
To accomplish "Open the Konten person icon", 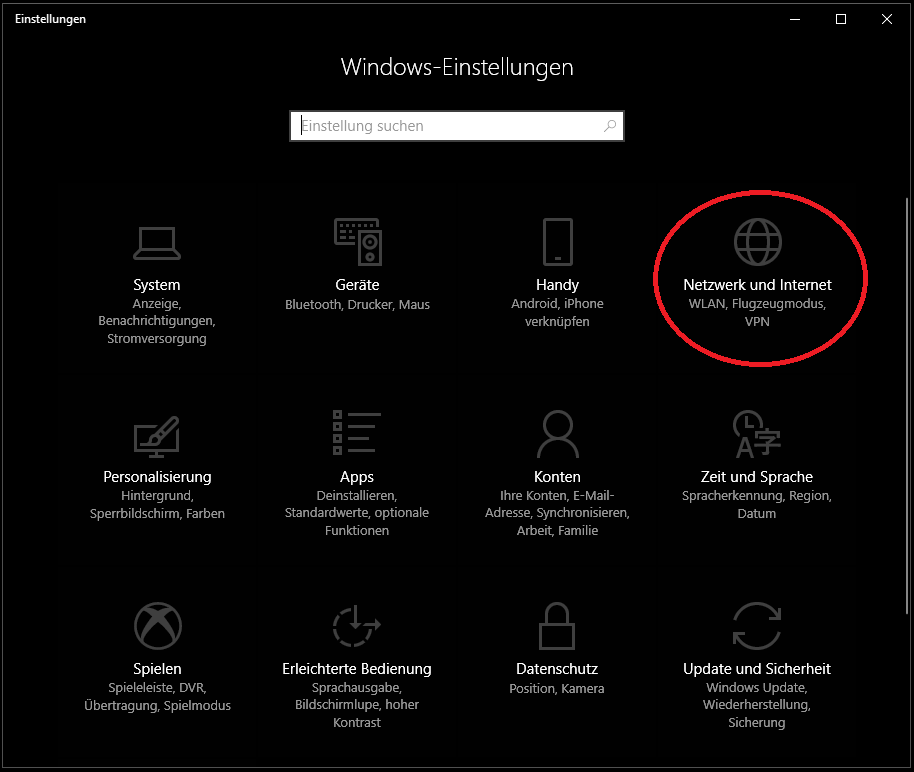I will click(x=557, y=434).
